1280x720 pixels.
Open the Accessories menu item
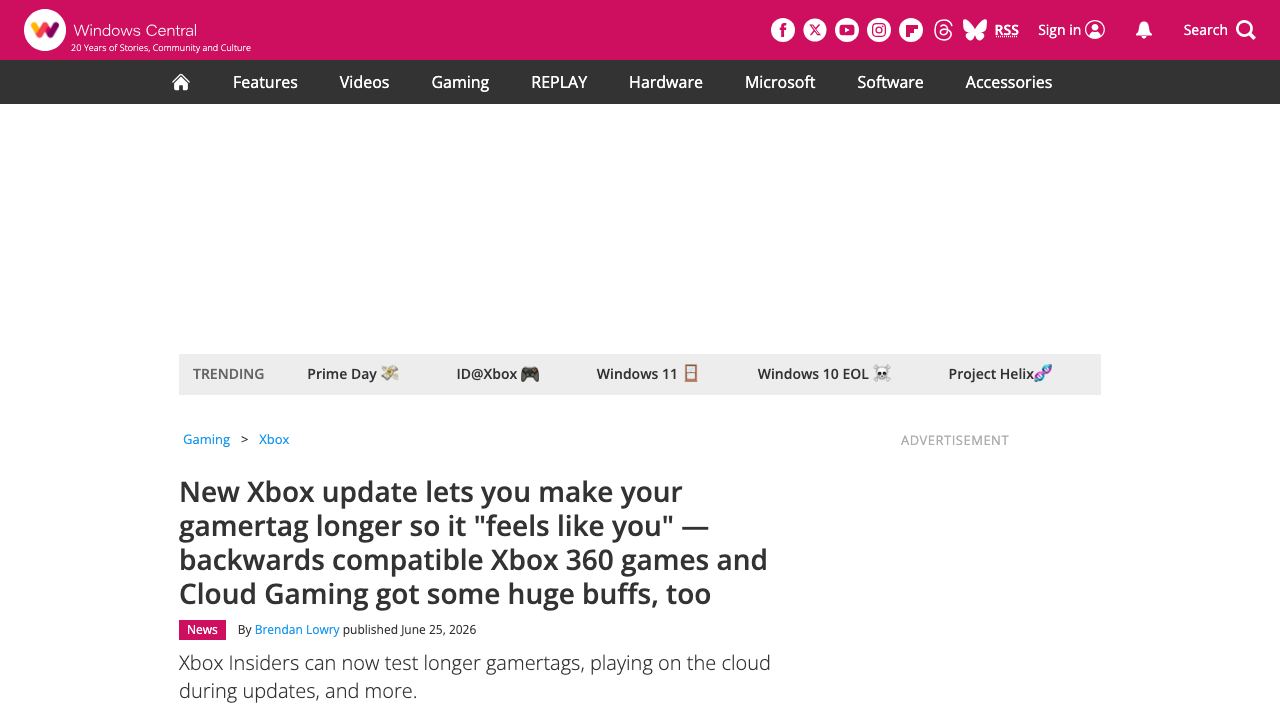pos(1009,82)
